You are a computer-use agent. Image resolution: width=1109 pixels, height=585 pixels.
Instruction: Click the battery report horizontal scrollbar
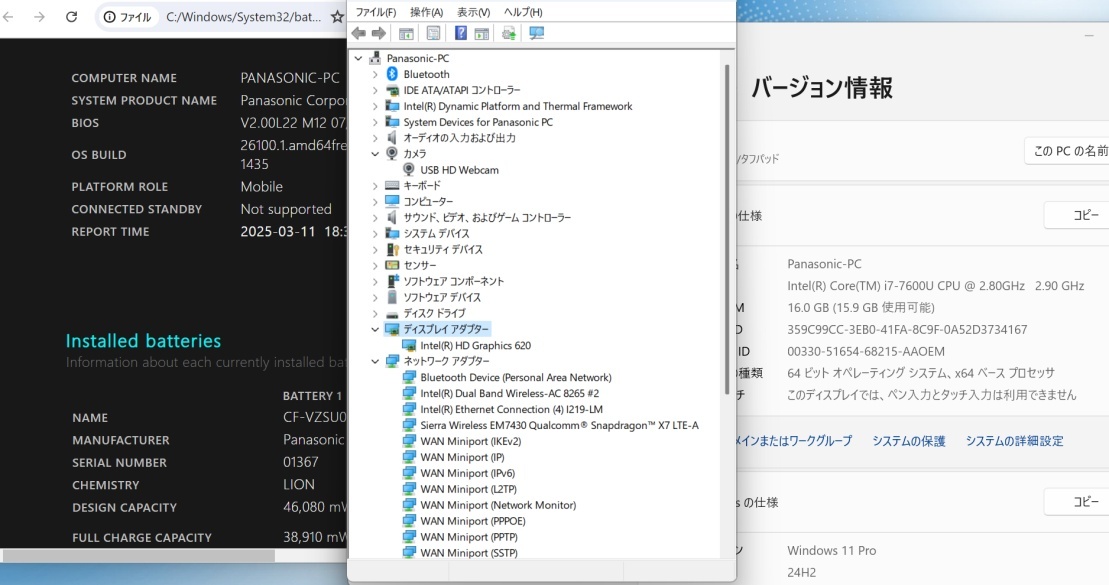point(139,556)
